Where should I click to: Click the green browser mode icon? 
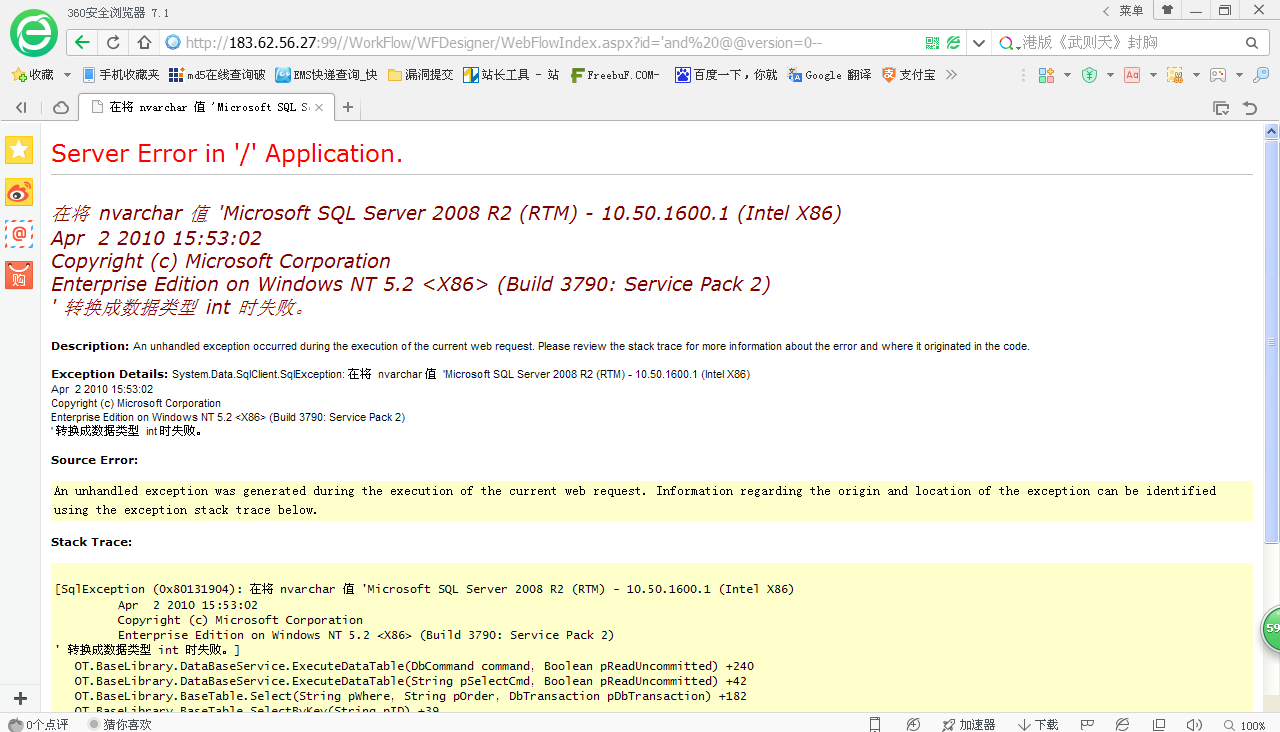tap(953, 43)
